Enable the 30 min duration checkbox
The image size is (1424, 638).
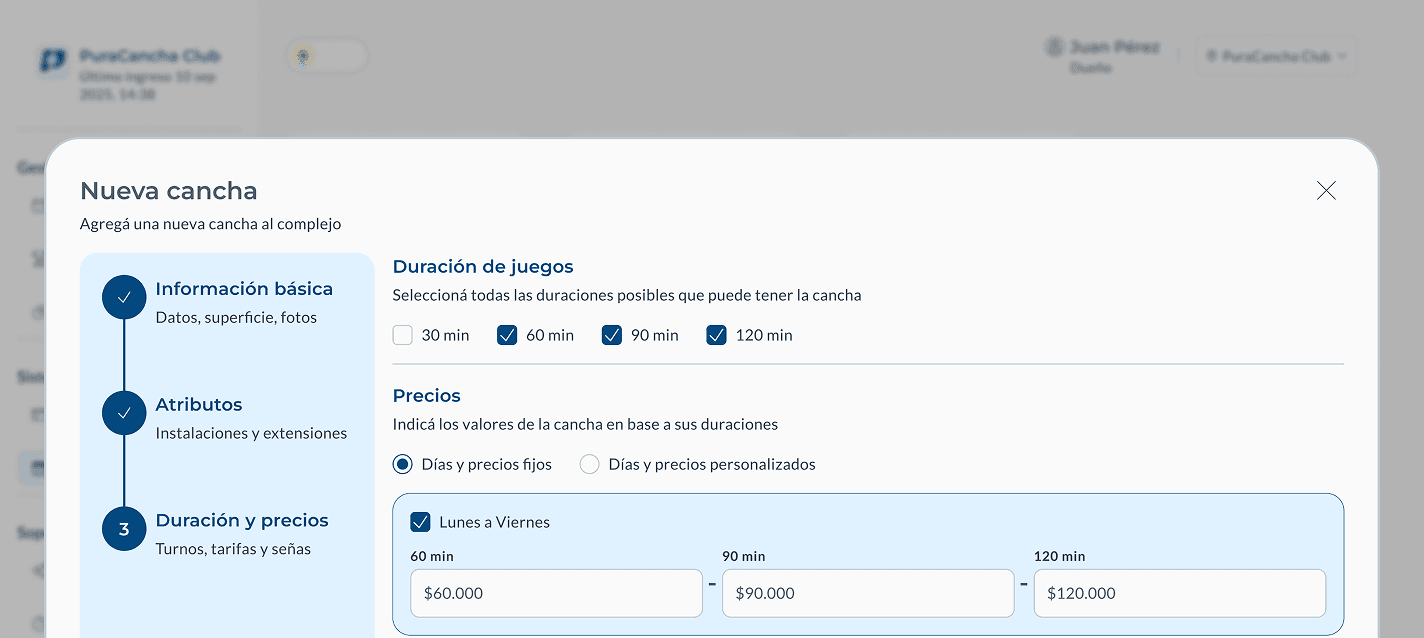point(403,335)
